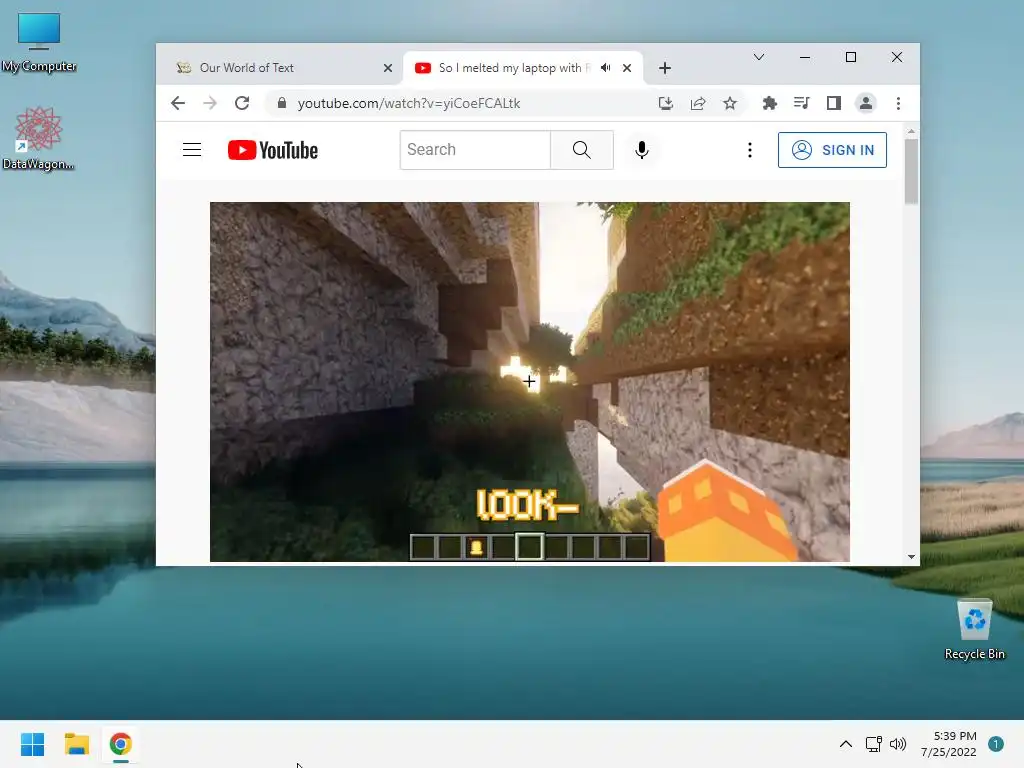This screenshot has height=768, width=1024.
Task: Select the Recycle Bin desktop icon
Action: click(974, 630)
